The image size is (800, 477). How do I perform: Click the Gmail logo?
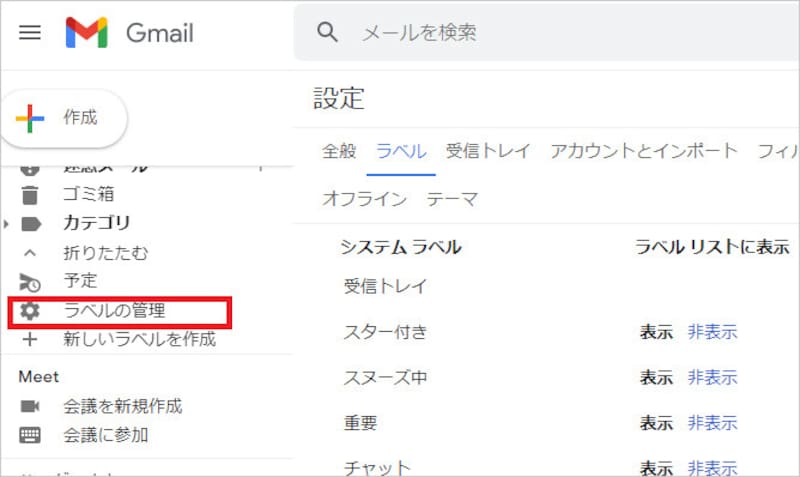87,33
